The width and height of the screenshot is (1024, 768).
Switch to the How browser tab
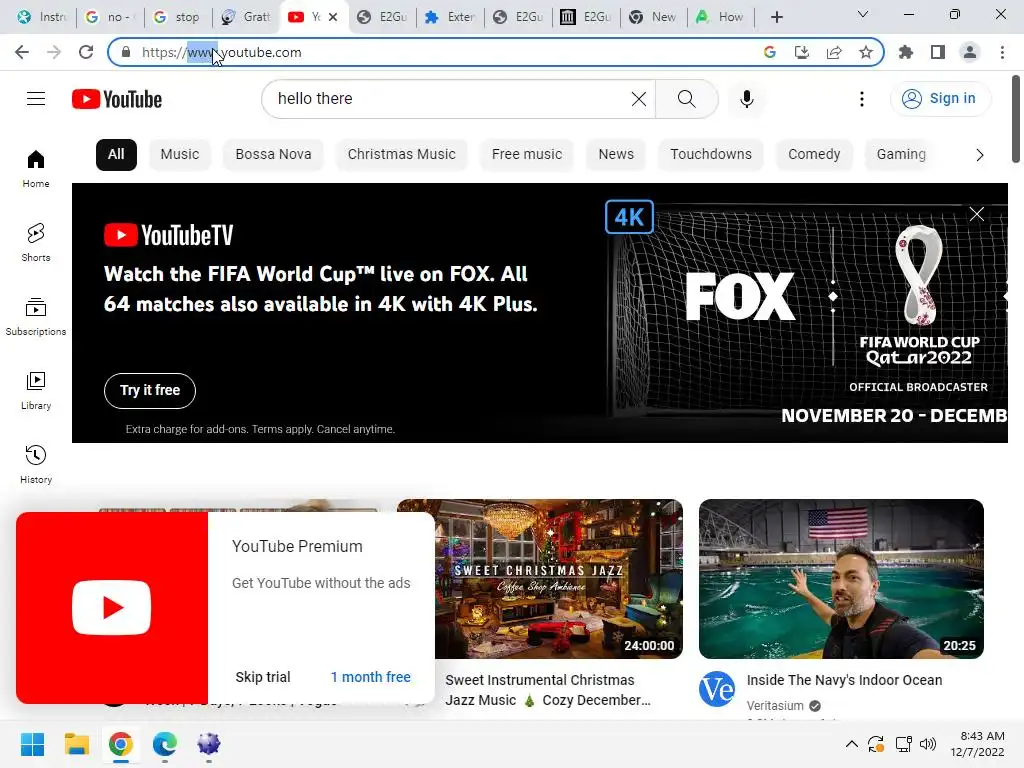[720, 17]
